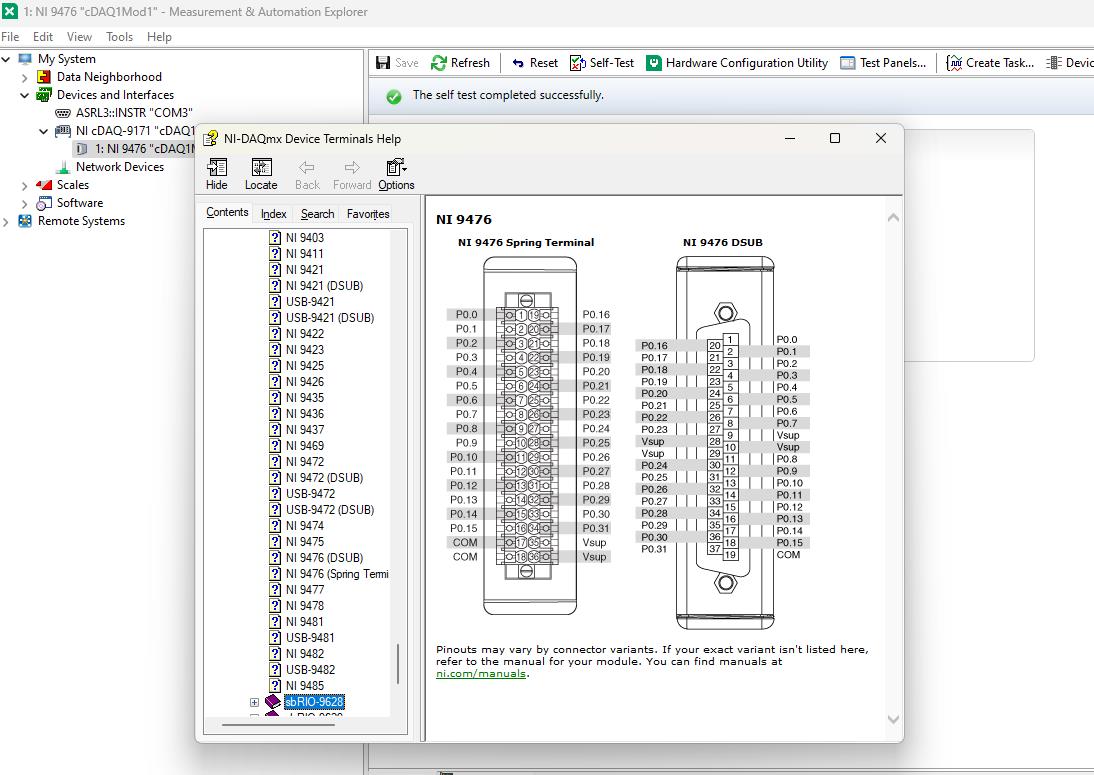Collapse the NI cDAQ-9171 node

(43, 131)
